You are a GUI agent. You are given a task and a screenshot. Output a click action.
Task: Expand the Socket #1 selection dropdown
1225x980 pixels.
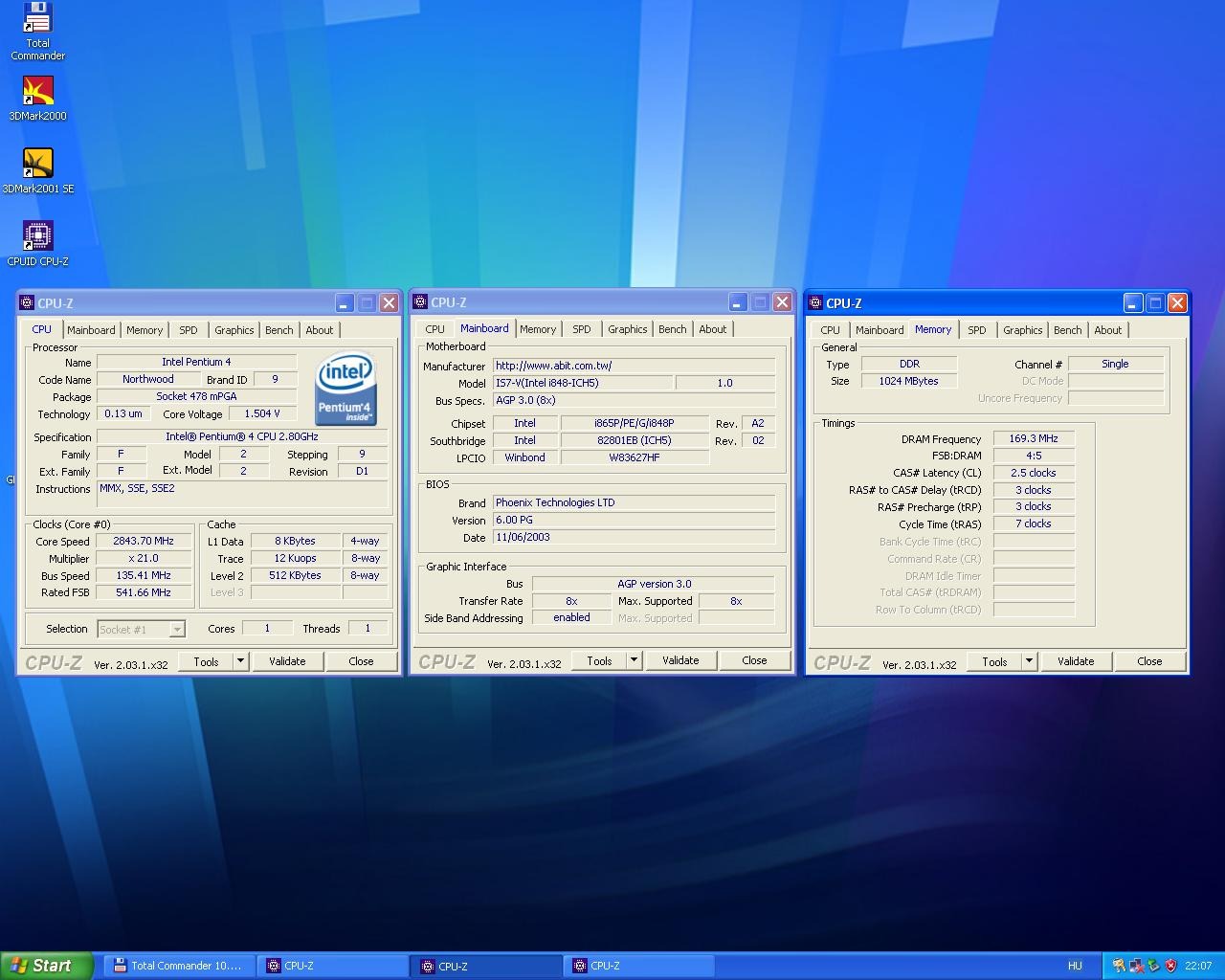pos(177,630)
